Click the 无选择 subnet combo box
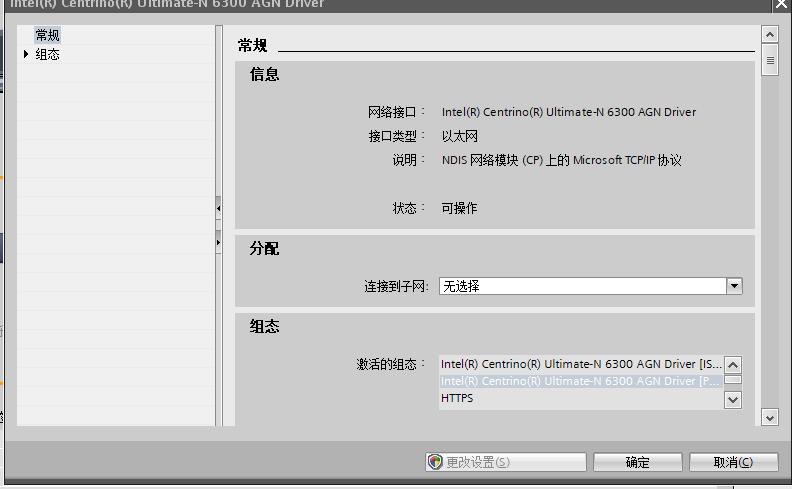The width and height of the screenshot is (792, 489). pos(582,286)
